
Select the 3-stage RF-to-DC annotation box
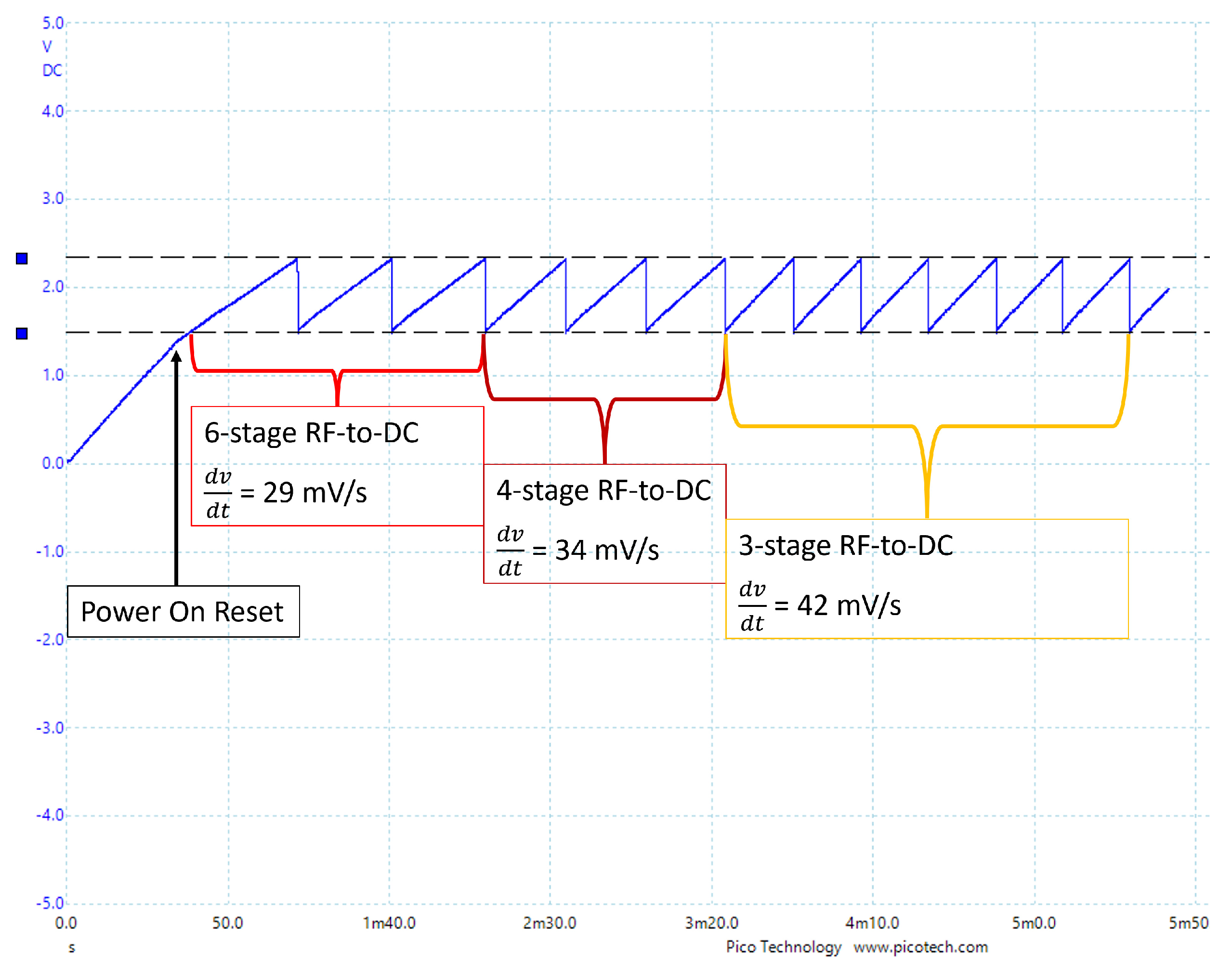point(927,579)
